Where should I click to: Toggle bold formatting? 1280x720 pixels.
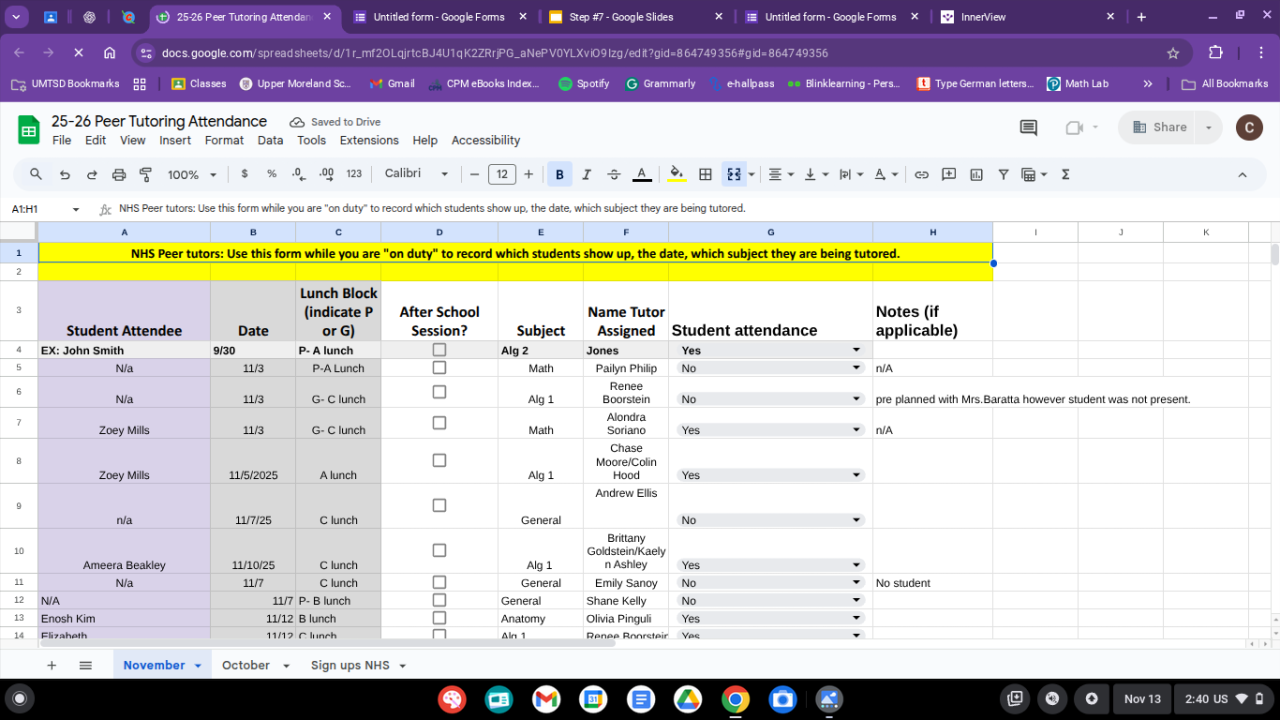[x=559, y=174]
